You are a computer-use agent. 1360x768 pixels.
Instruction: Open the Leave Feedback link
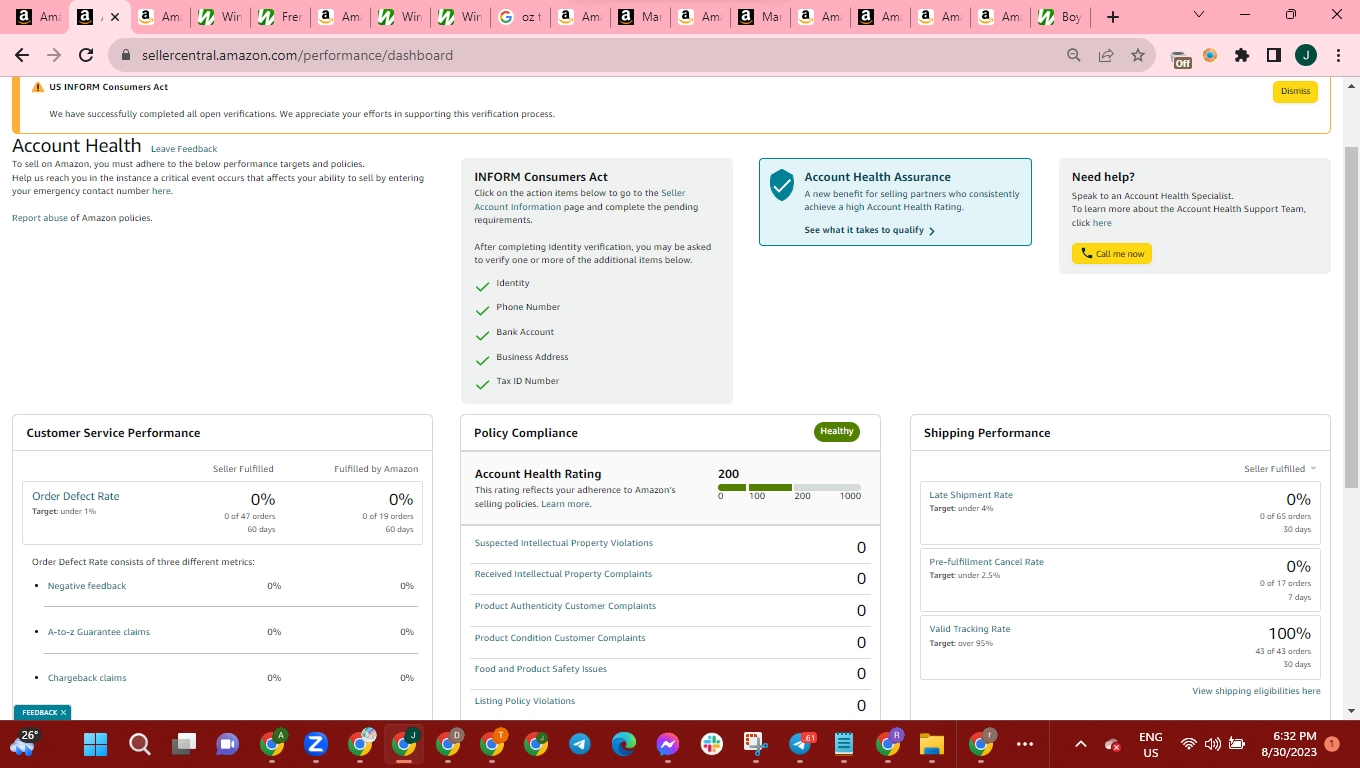(x=184, y=149)
